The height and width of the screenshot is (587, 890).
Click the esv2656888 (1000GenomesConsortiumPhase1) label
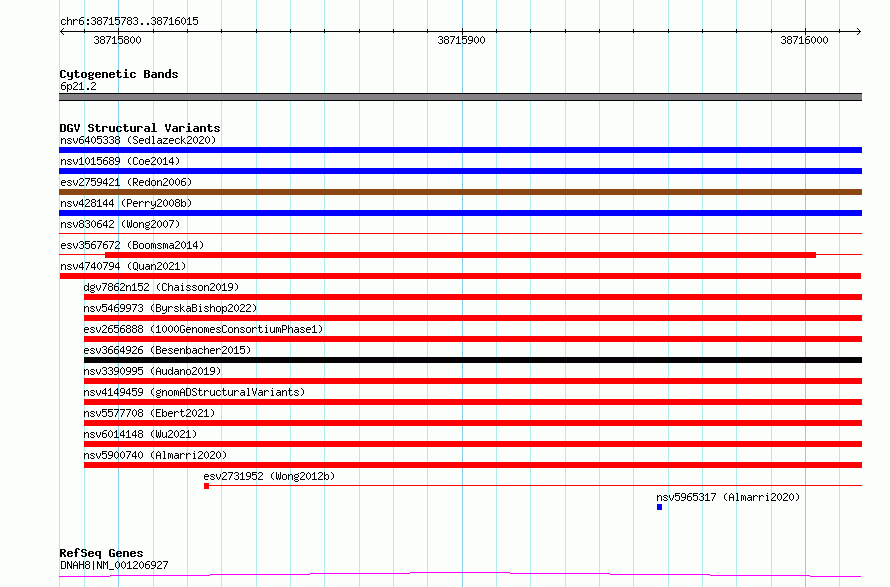(x=203, y=329)
